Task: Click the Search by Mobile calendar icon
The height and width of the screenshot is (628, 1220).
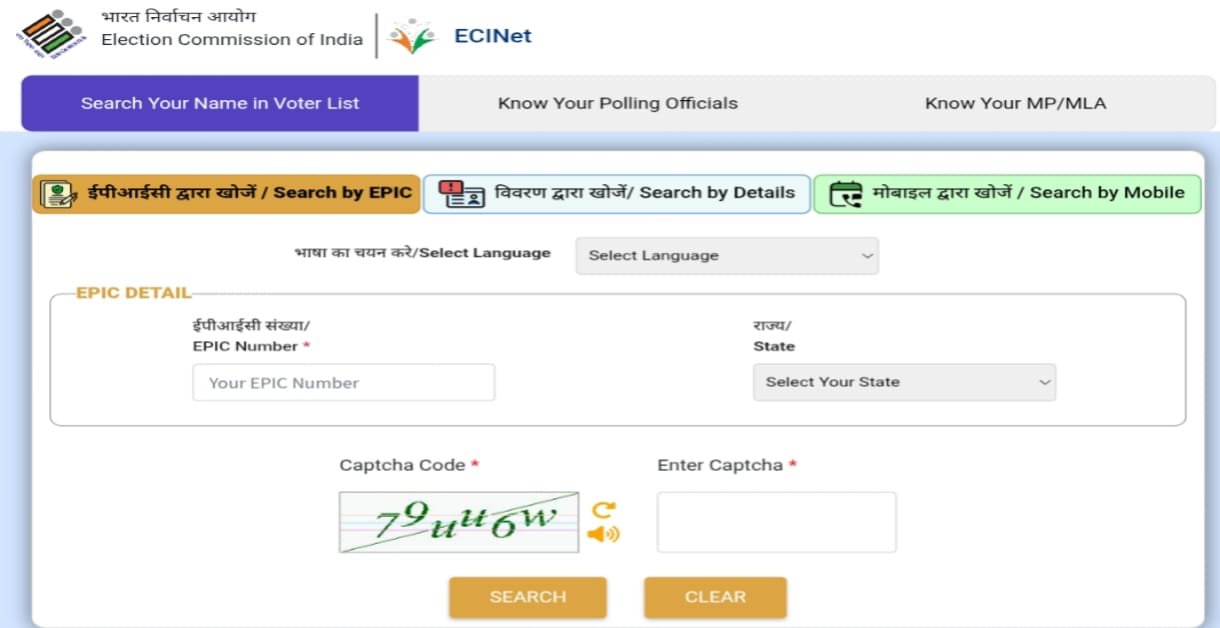Action: 846,194
